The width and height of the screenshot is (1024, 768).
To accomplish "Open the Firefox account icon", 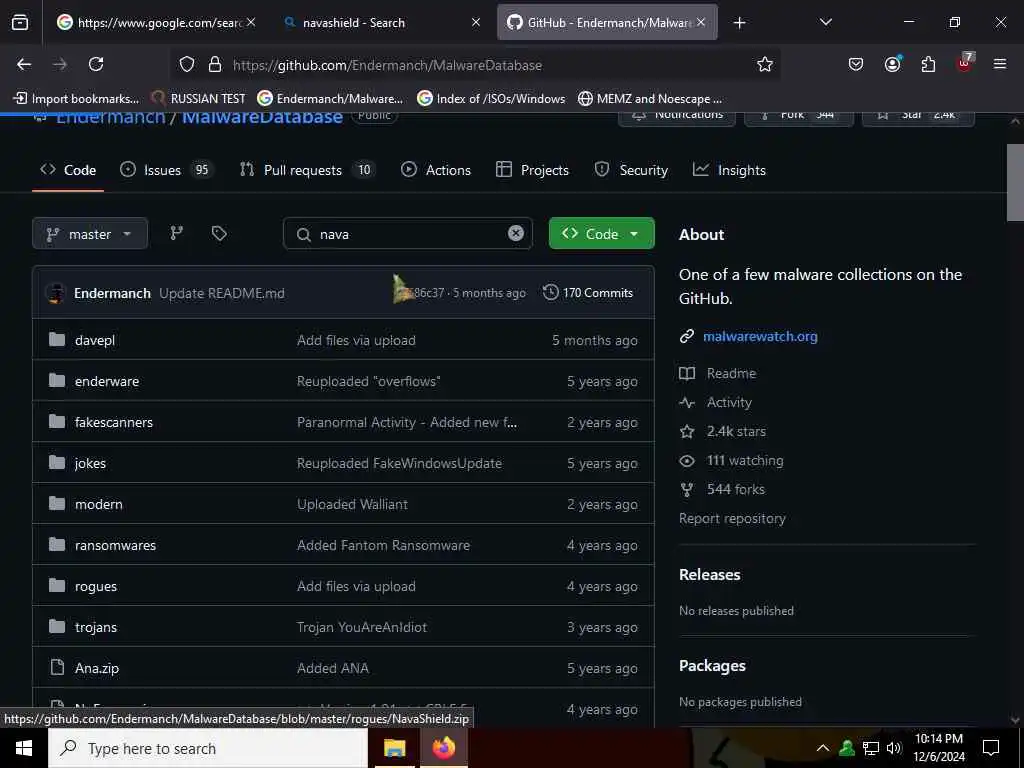I will (x=892, y=64).
